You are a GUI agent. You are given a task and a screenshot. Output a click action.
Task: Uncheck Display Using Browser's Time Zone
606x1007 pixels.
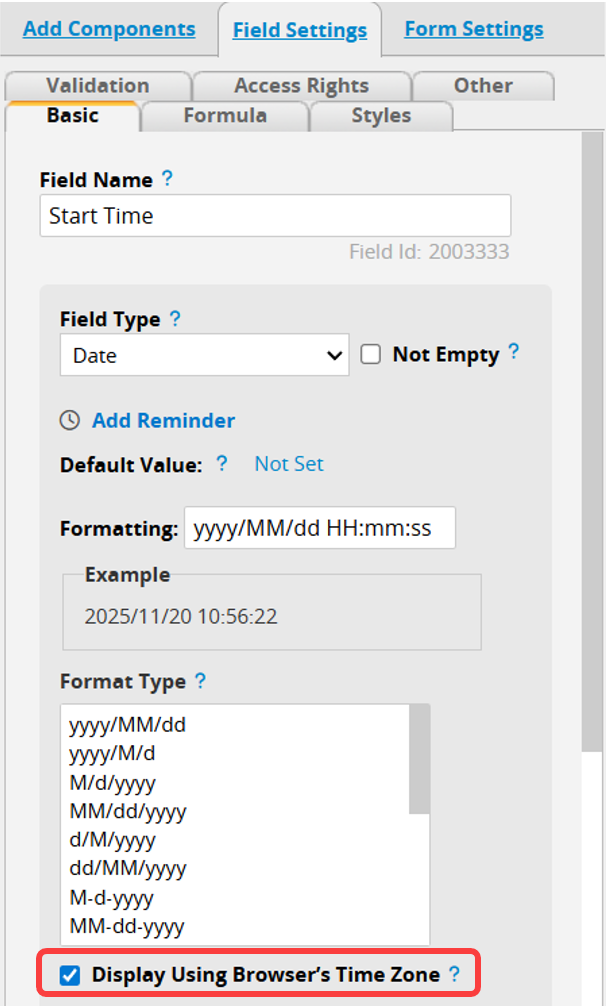(x=70, y=975)
